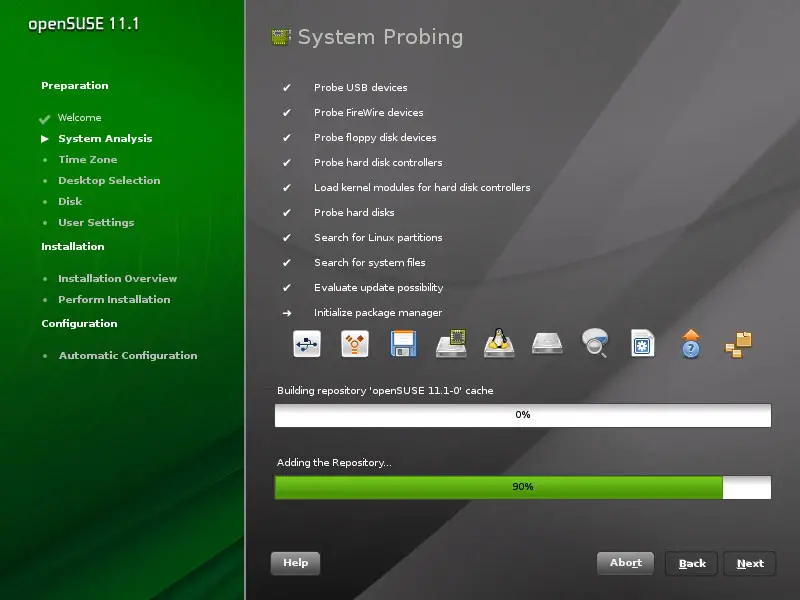
Task: Click the USB devices probe icon
Action: click(x=307, y=343)
